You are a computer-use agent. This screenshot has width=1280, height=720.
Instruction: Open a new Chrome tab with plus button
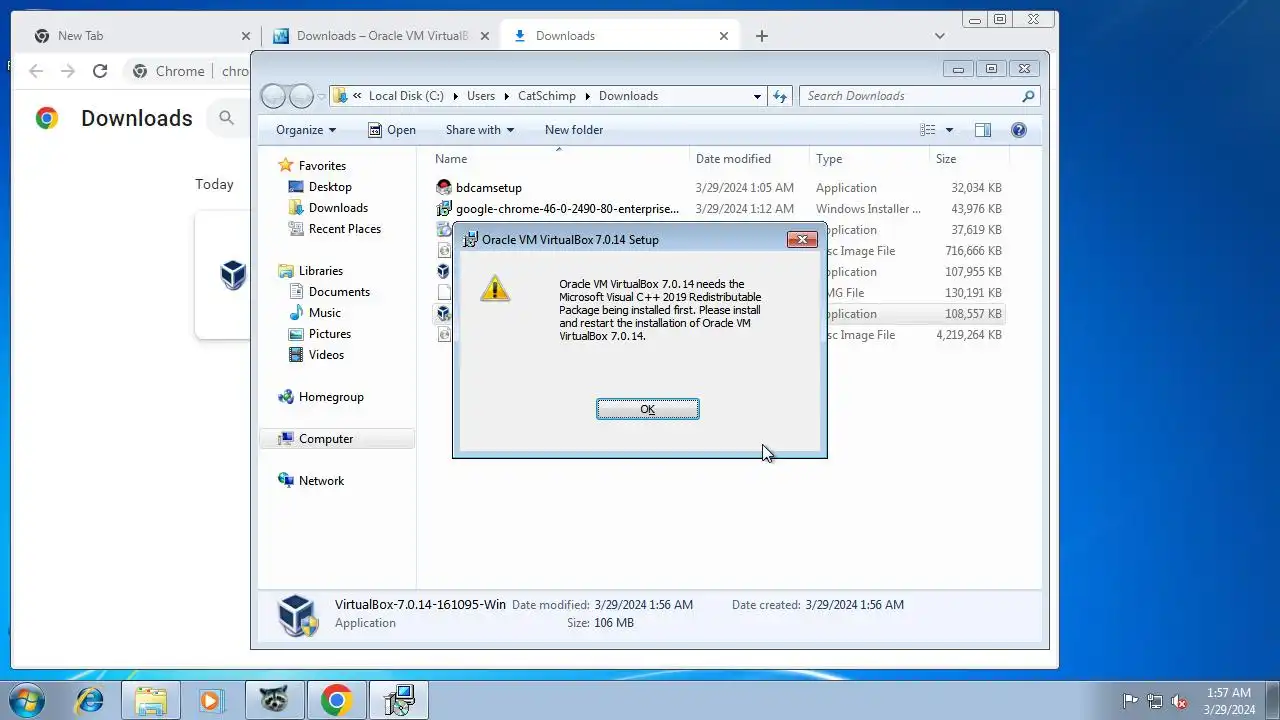(x=762, y=36)
